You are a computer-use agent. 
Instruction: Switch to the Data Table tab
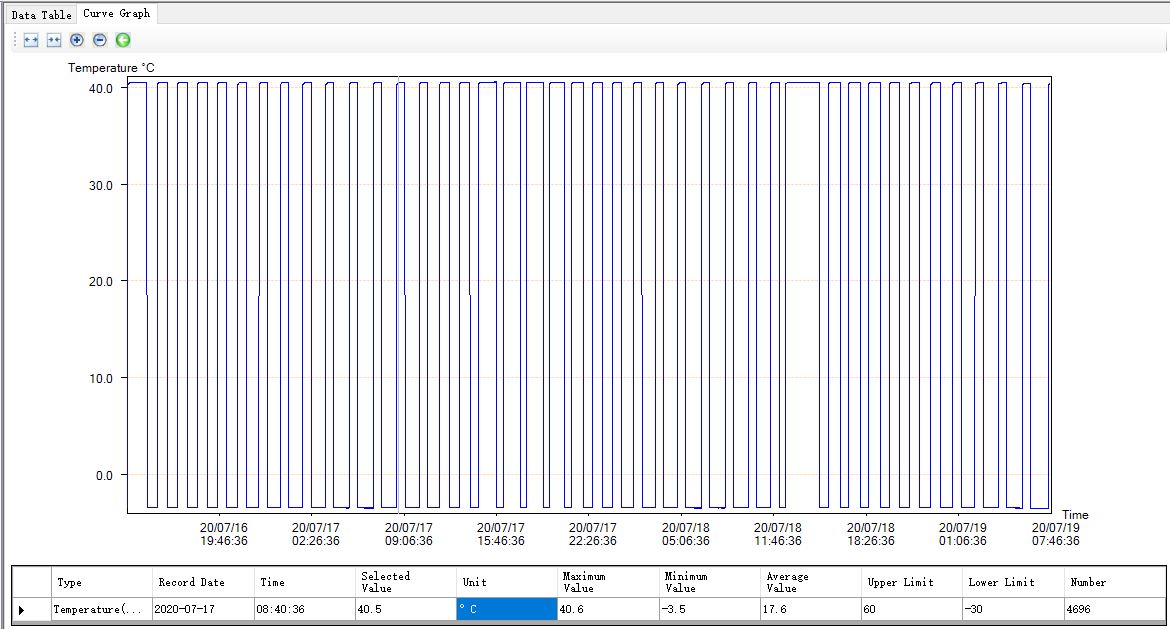pyautogui.click(x=41, y=14)
